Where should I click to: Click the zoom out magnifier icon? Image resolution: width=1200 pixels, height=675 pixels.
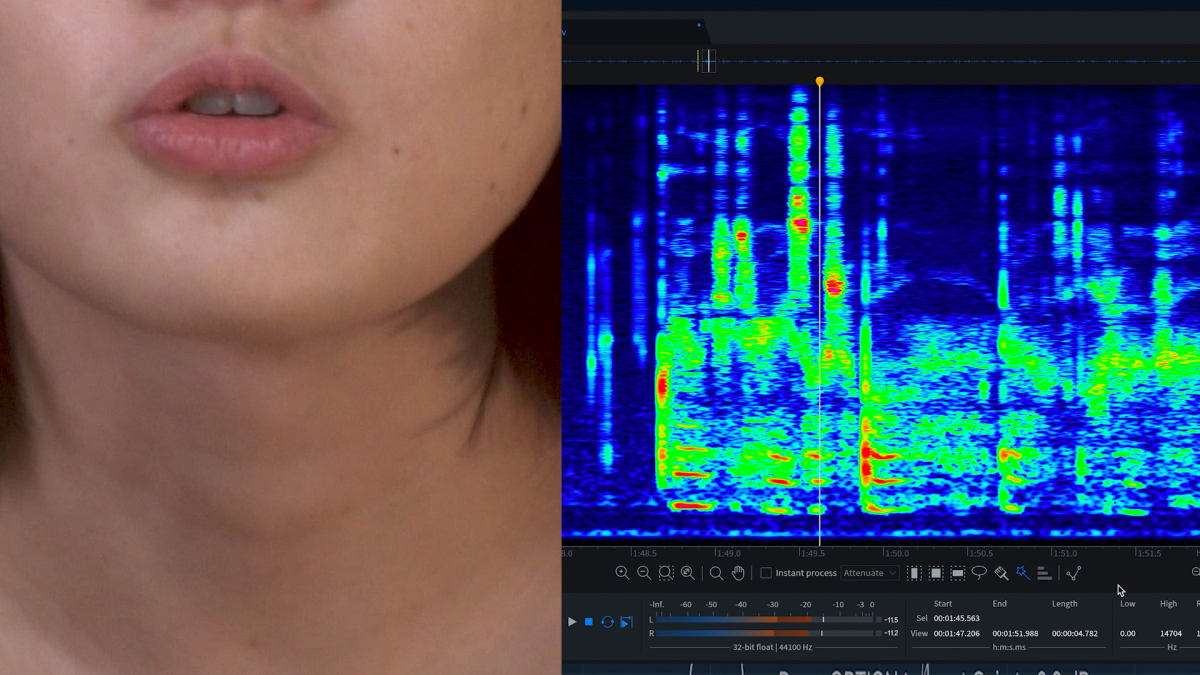pos(644,573)
